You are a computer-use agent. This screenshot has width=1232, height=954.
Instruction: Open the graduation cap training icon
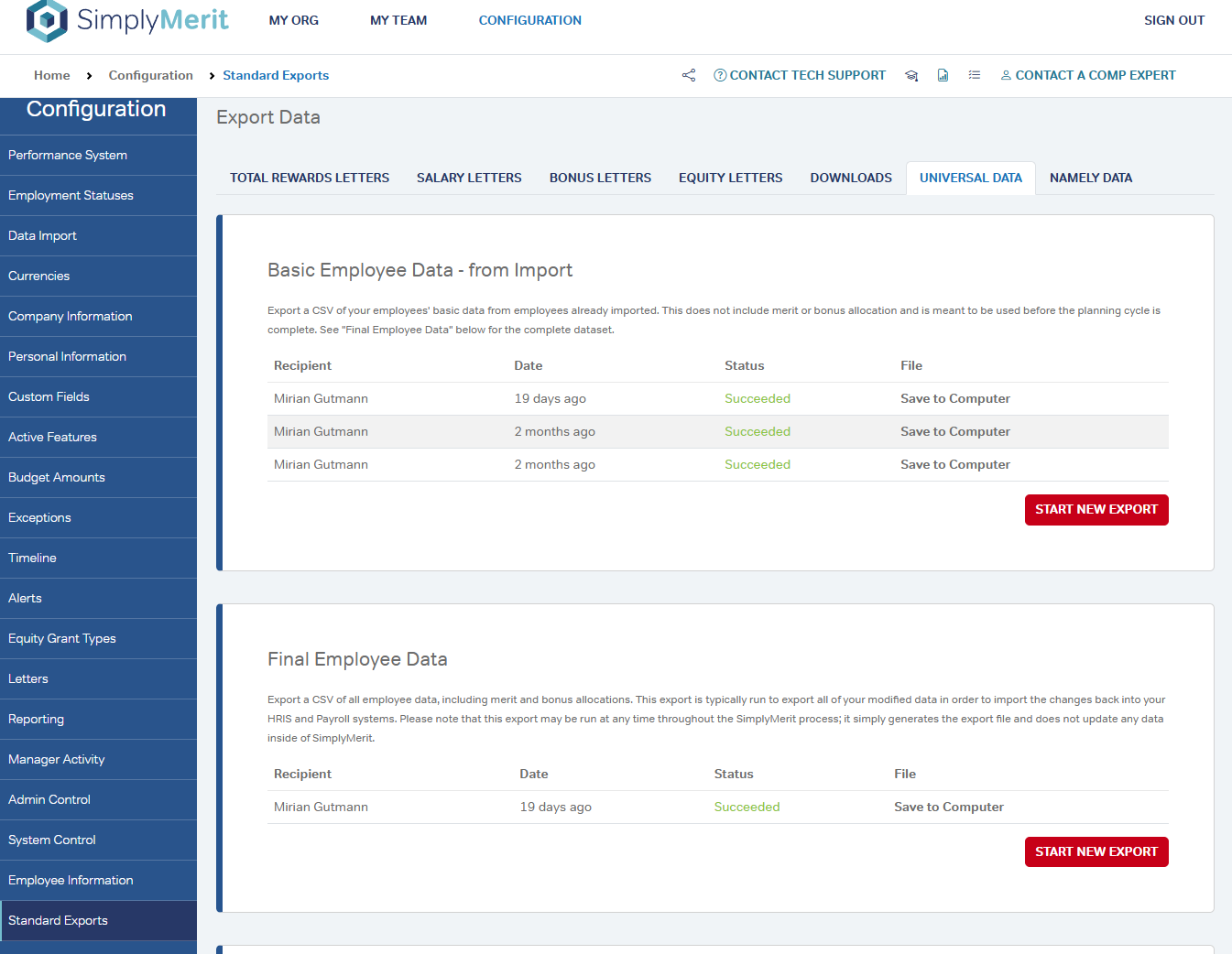[911, 75]
